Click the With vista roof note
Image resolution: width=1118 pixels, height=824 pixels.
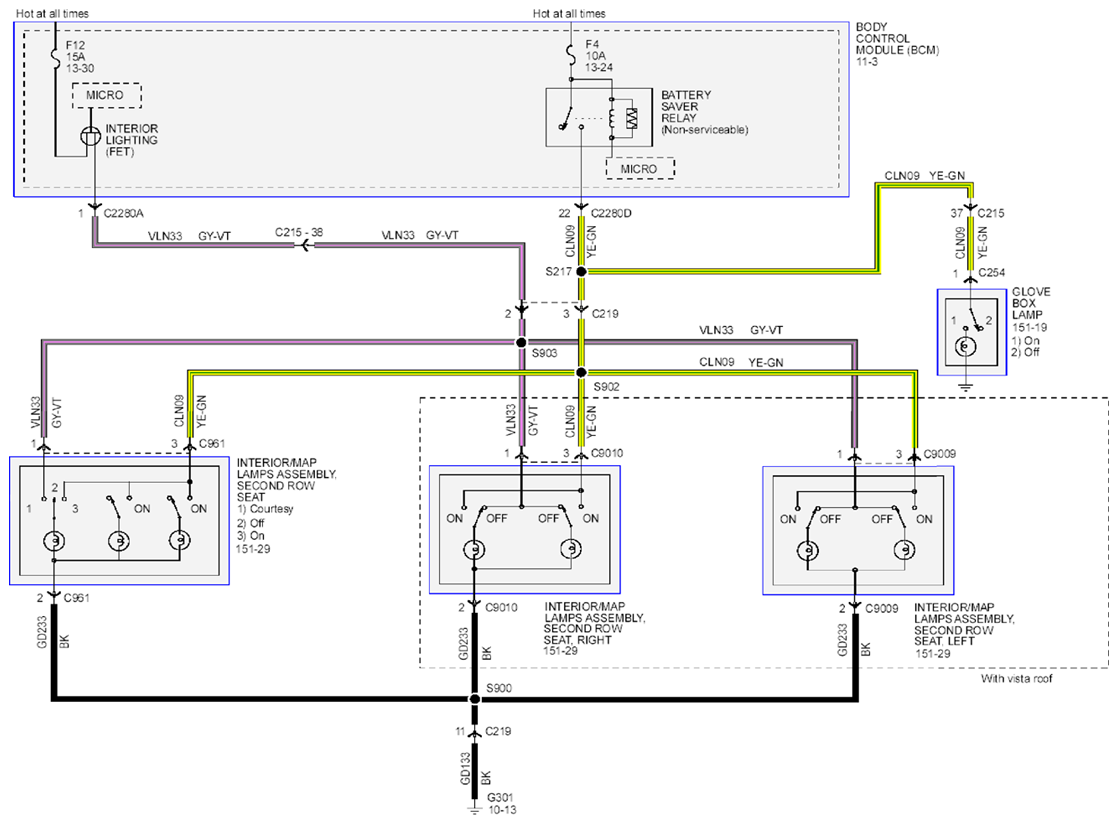pyautogui.click(x=1016, y=679)
